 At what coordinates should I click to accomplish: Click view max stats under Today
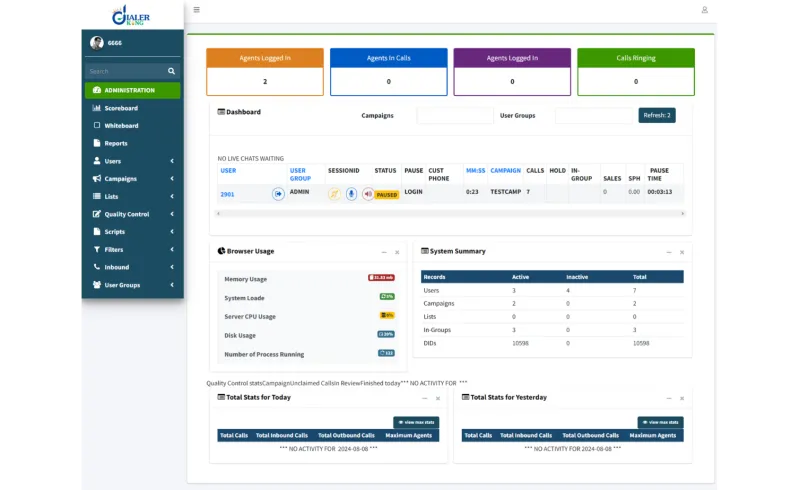point(416,423)
